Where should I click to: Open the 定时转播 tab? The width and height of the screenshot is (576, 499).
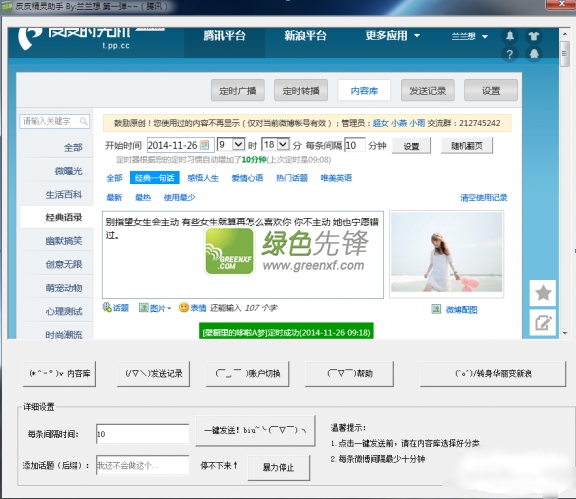(x=301, y=90)
